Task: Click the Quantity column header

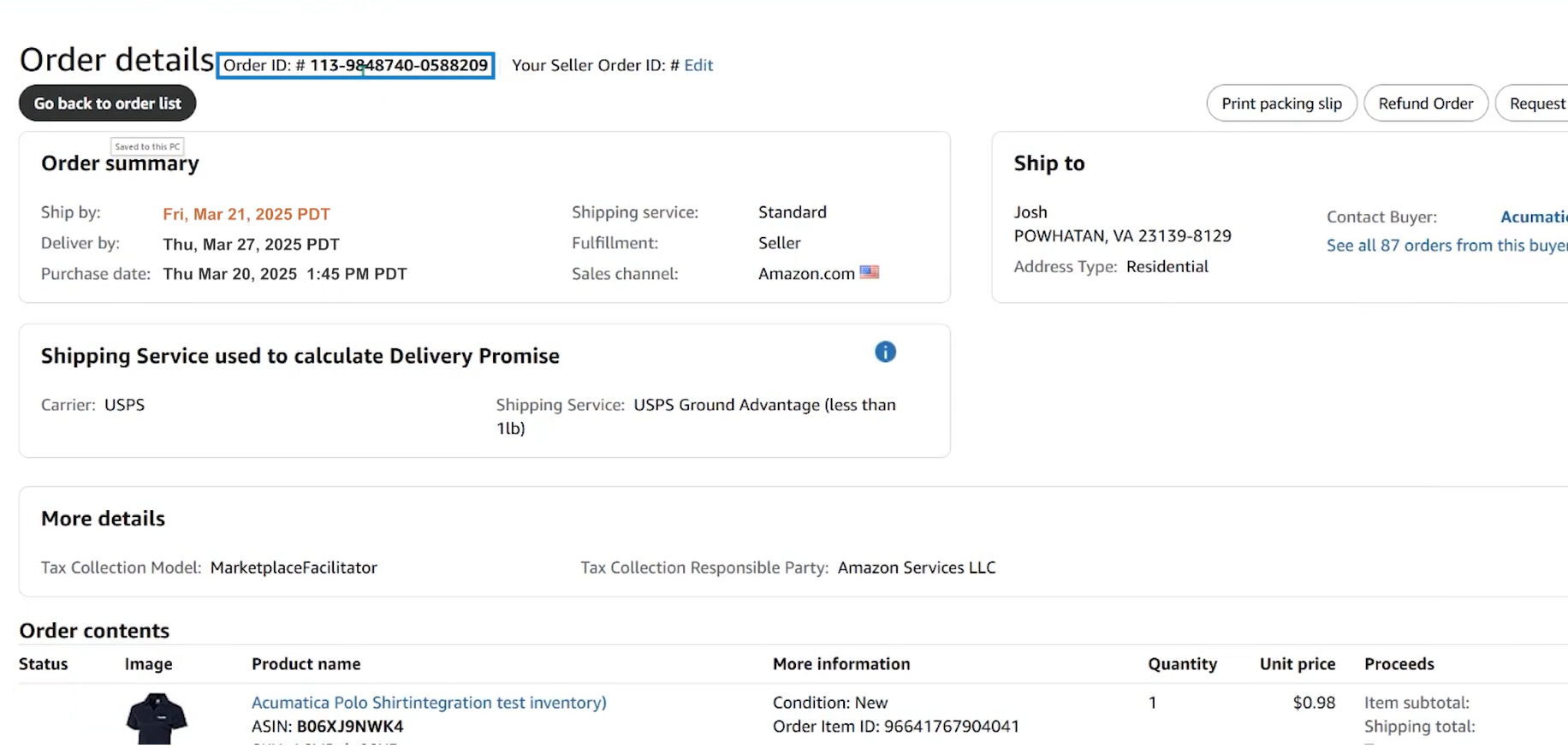Action: coord(1182,664)
